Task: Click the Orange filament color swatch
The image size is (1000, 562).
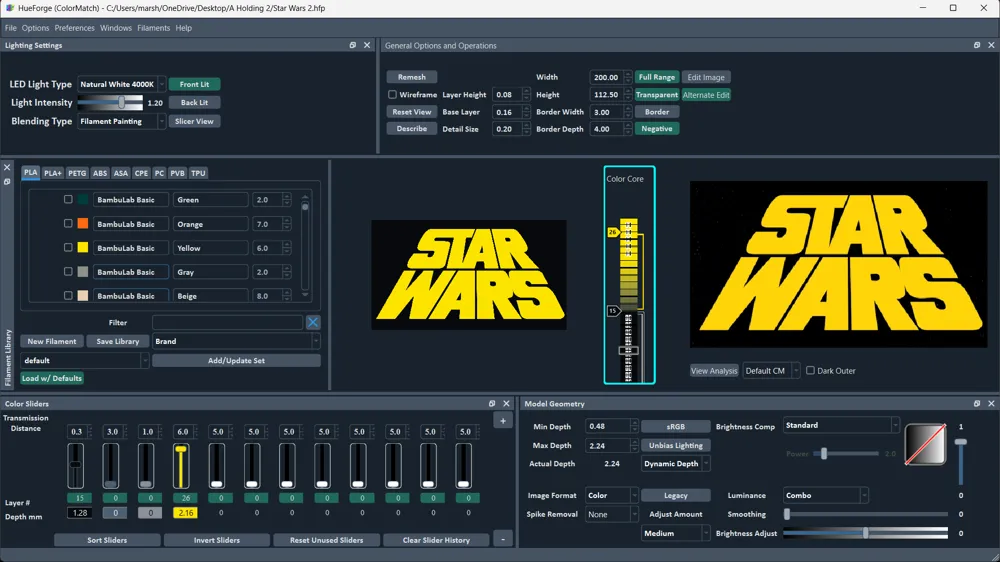Action: (x=83, y=224)
